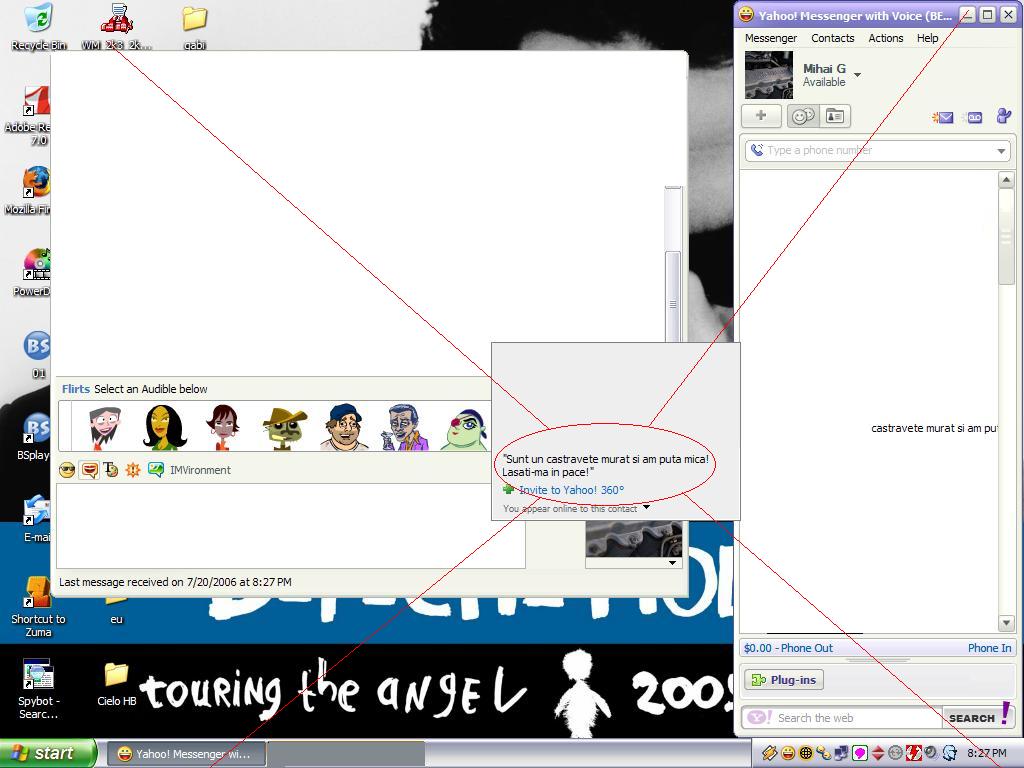Select the PowerDVD desktop icon
Viewport: 1024px width, 768px height.
tap(31, 273)
